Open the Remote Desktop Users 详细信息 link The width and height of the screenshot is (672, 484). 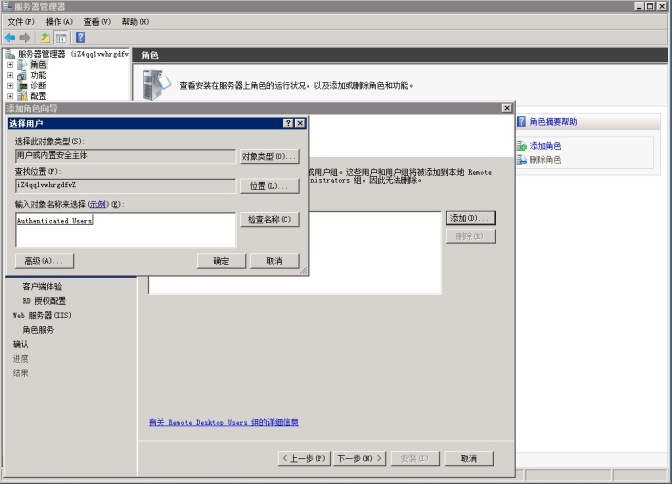[224, 422]
